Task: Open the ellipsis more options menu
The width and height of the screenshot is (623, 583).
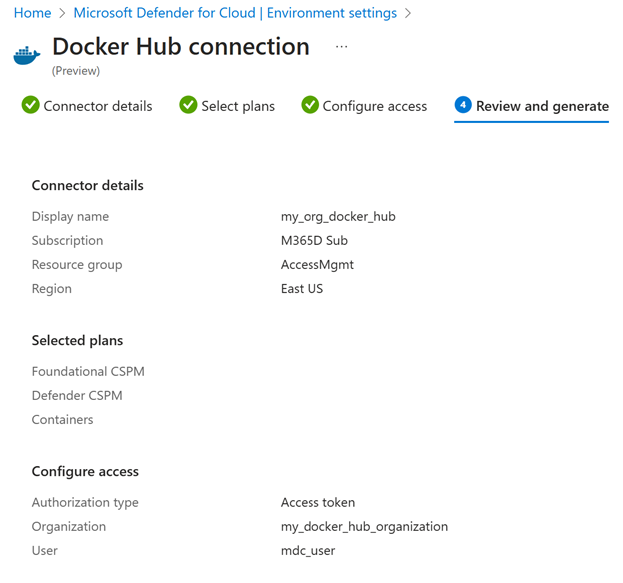Action: tap(341, 47)
